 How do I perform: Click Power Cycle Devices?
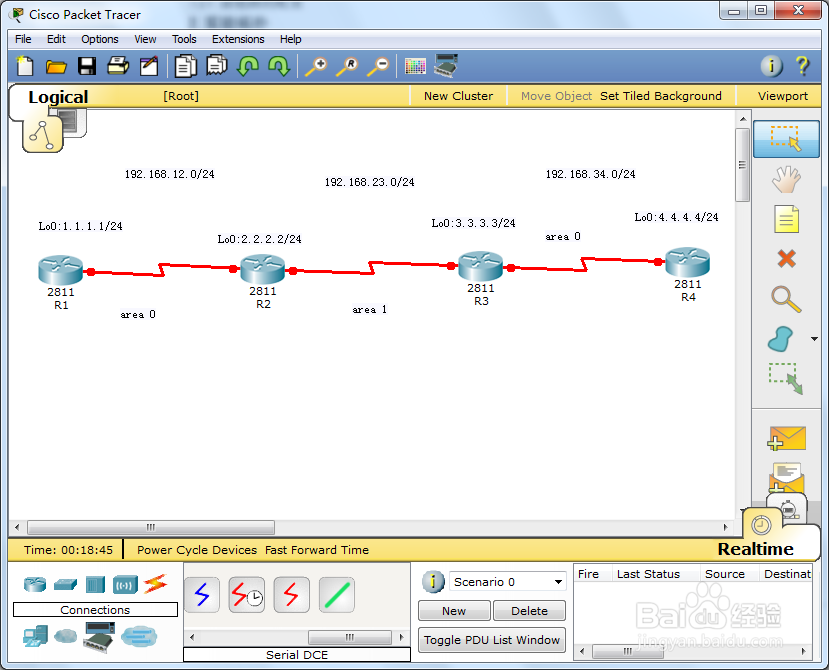pos(197,550)
